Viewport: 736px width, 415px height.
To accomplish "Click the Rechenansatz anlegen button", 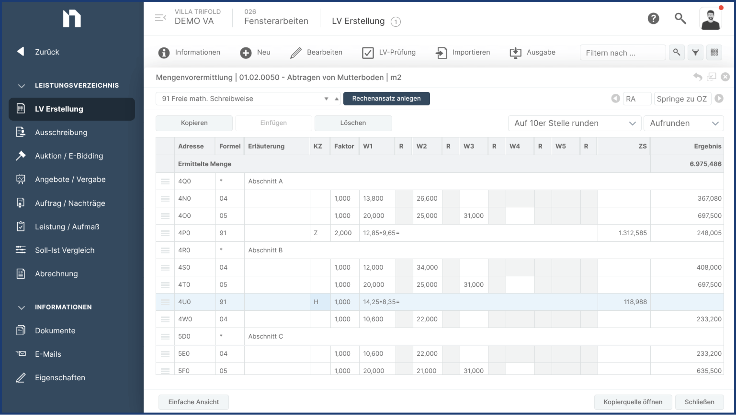I will point(386,99).
